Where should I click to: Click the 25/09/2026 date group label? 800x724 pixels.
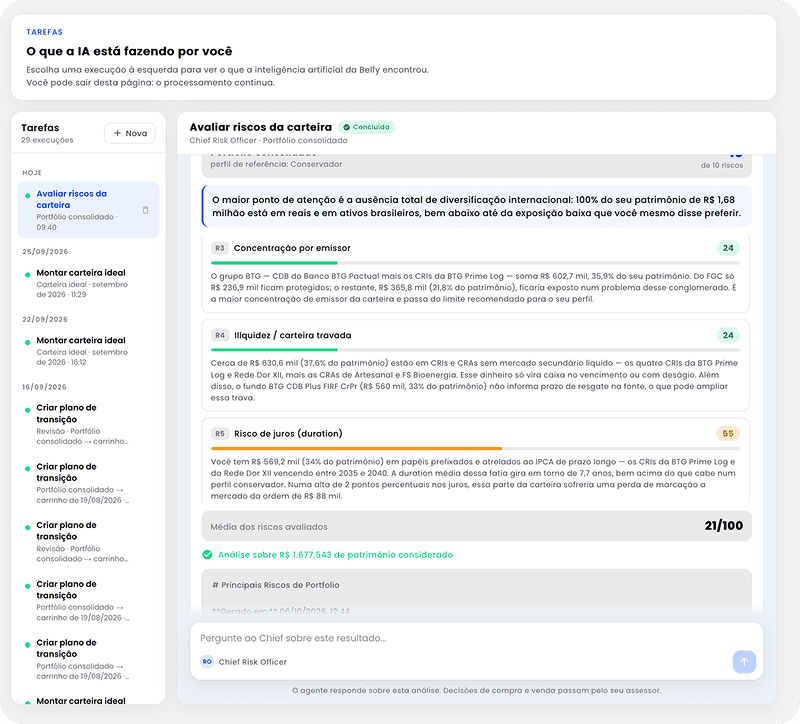45,252
